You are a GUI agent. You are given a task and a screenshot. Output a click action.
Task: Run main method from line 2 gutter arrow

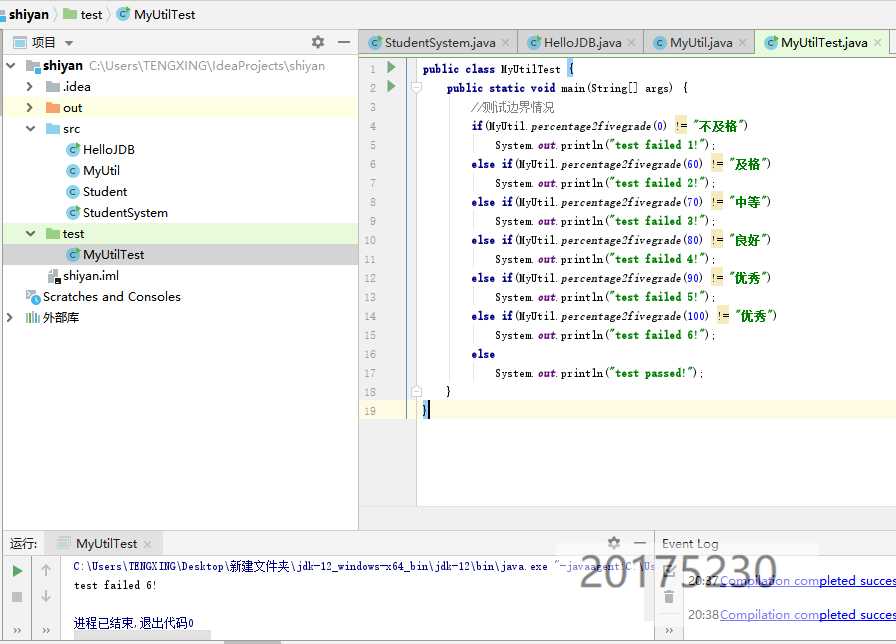point(391,87)
